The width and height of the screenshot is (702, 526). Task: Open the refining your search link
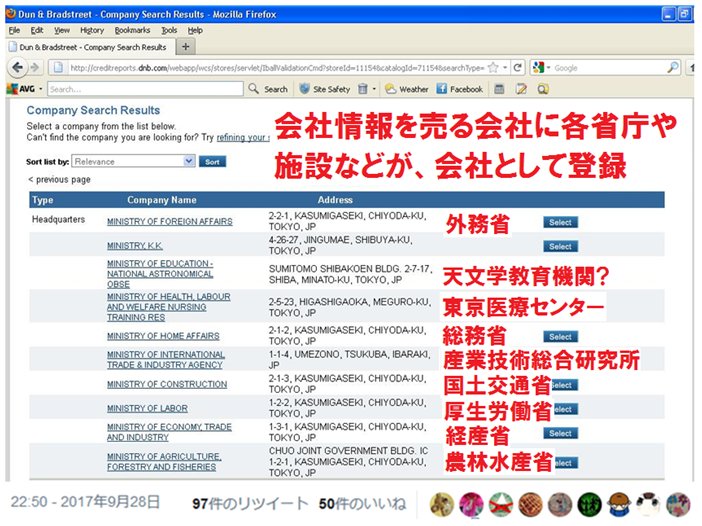pos(243,137)
